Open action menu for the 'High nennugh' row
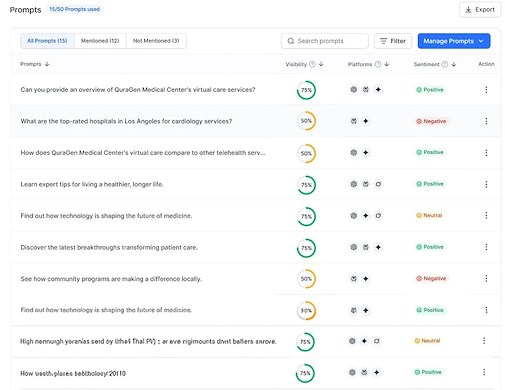Screen dimensions: 505x390 484,341
